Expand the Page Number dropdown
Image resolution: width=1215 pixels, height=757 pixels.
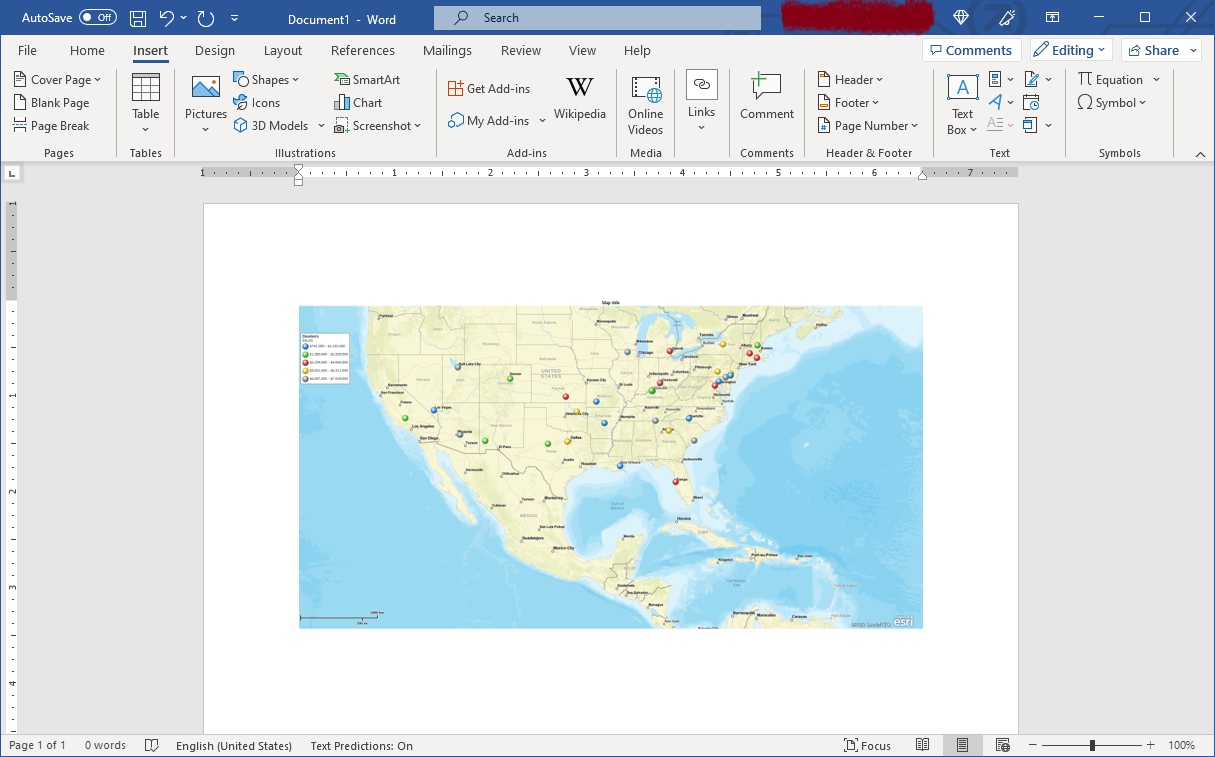(x=868, y=126)
